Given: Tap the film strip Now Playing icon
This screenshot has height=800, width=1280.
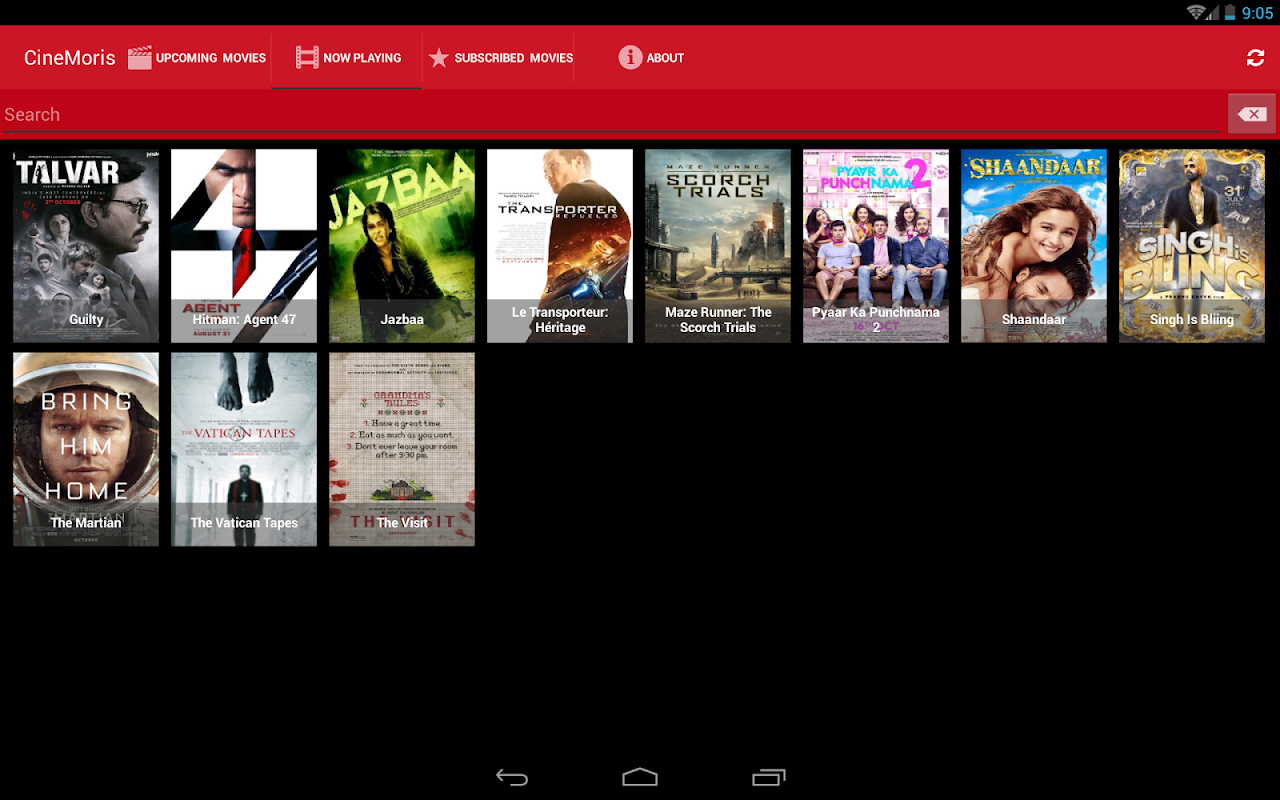Looking at the screenshot, I should (307, 58).
